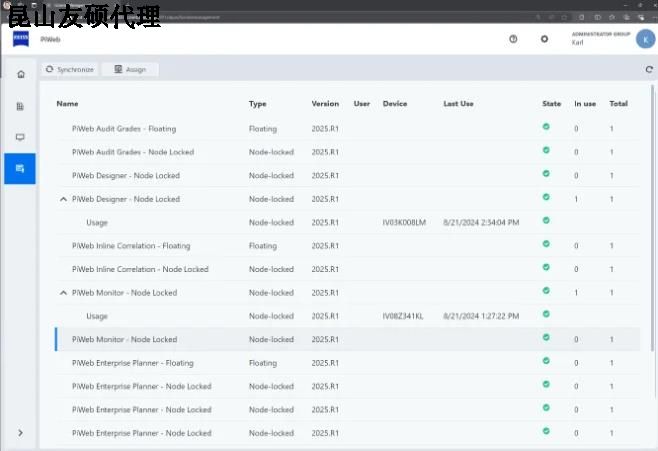Open the monitor devices icon in sidebar
658x451 pixels.
pos(20,137)
